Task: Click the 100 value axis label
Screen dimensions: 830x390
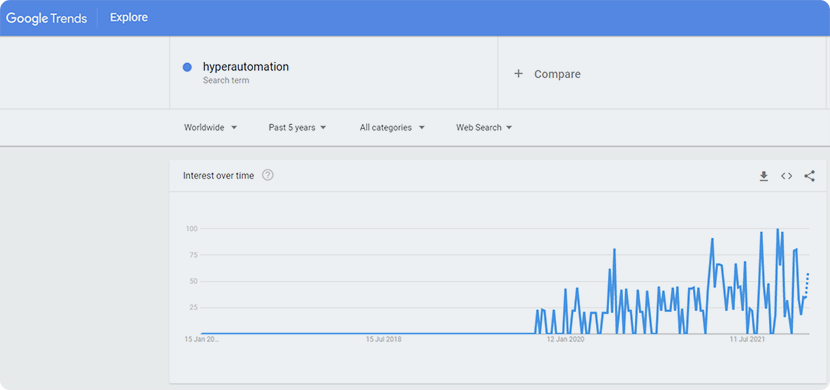Action: [191, 229]
